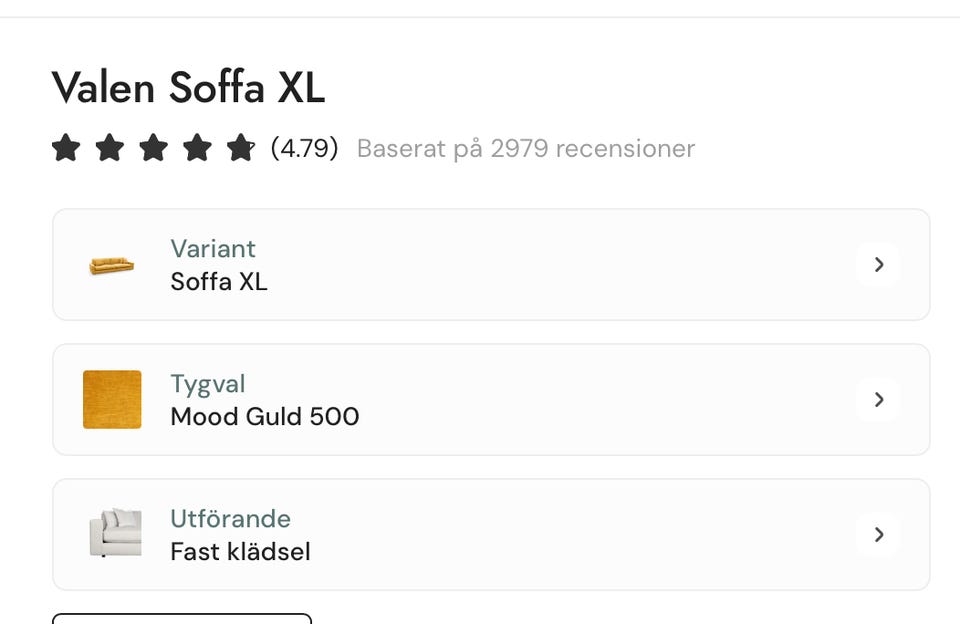Image resolution: width=960 pixels, height=624 pixels.
Task: Click the Valen Soffa XL product title
Action: point(188,88)
